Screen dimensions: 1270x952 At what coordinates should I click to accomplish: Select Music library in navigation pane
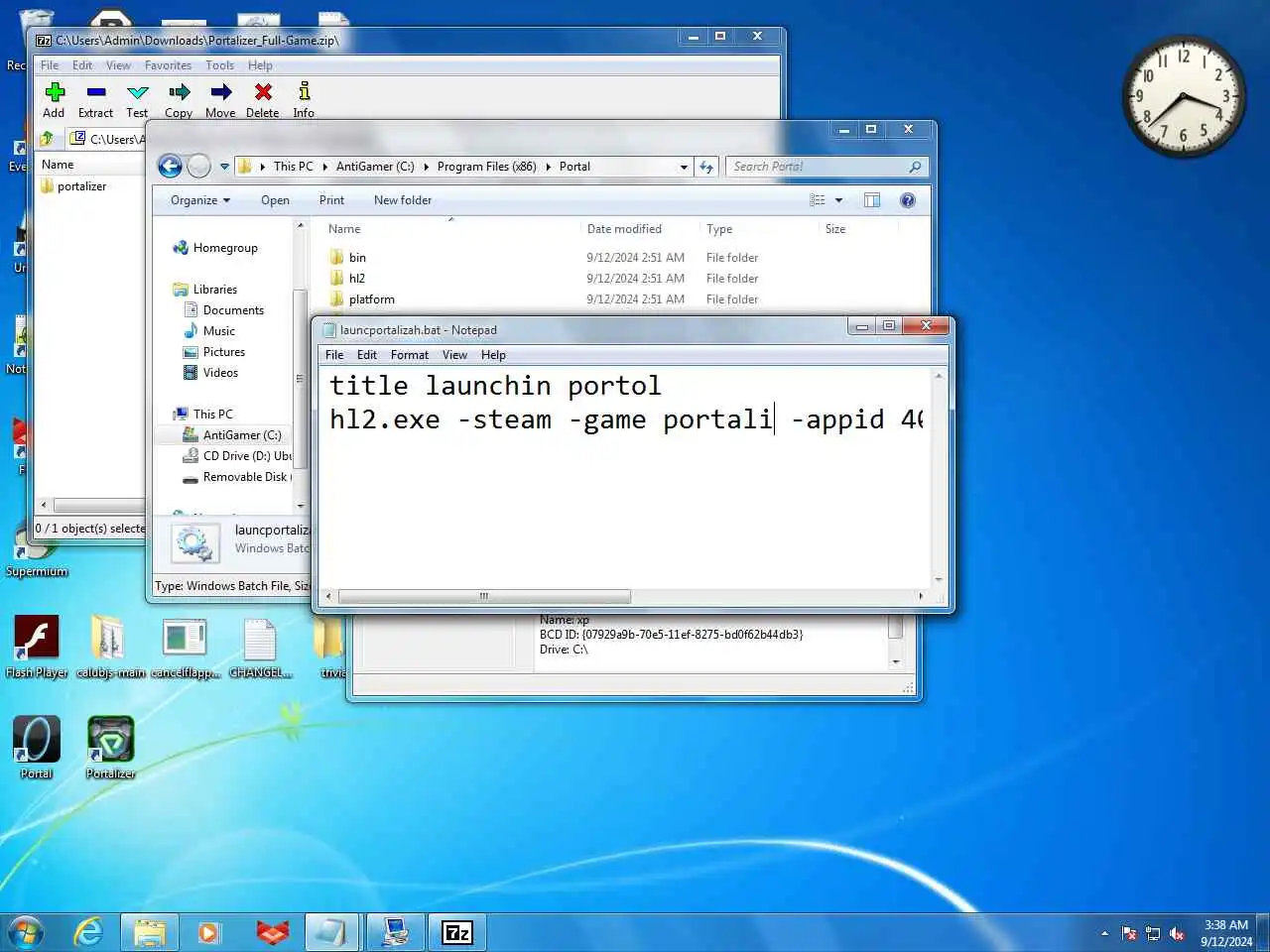pos(209,331)
